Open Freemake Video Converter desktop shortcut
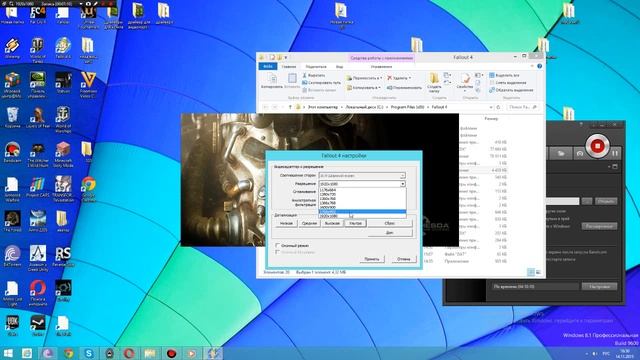Viewport: 640px width, 360px height. tap(88, 85)
